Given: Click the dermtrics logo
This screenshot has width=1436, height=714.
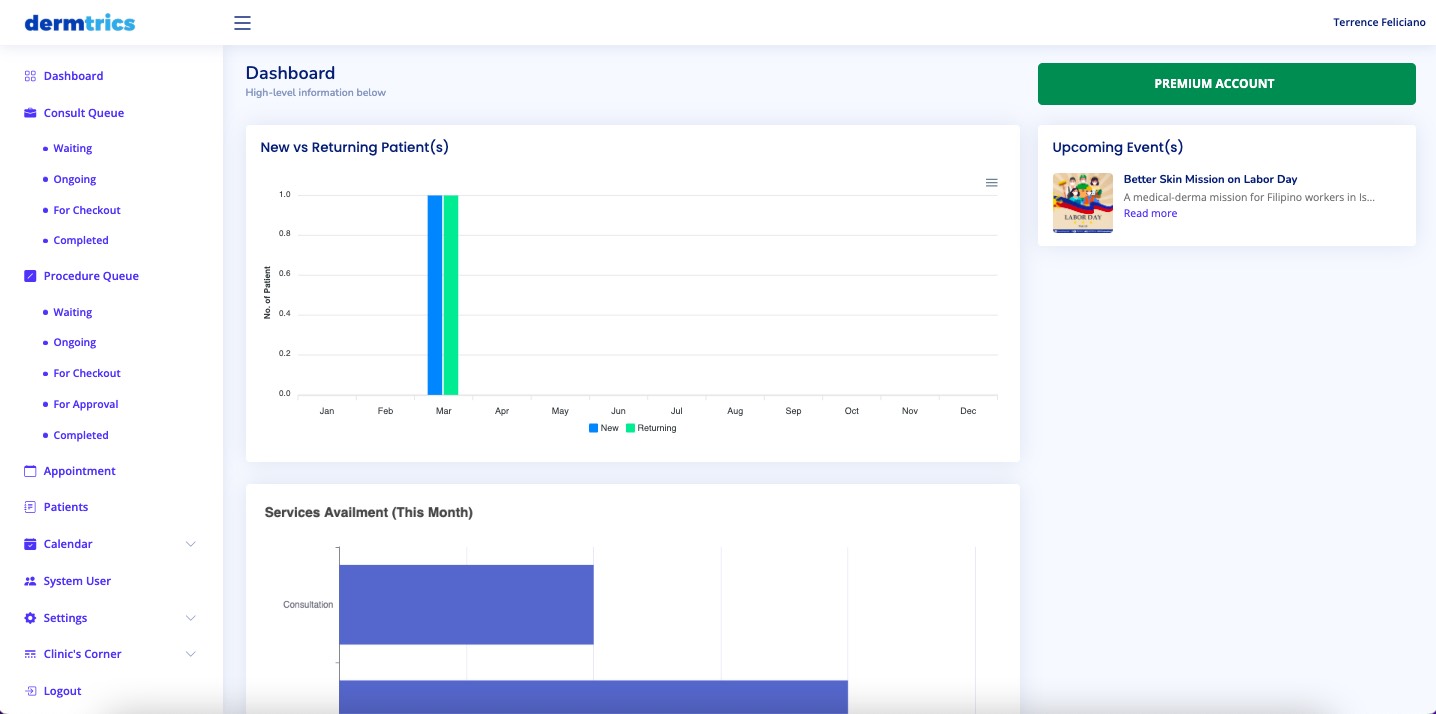Looking at the screenshot, I should coord(79,22).
